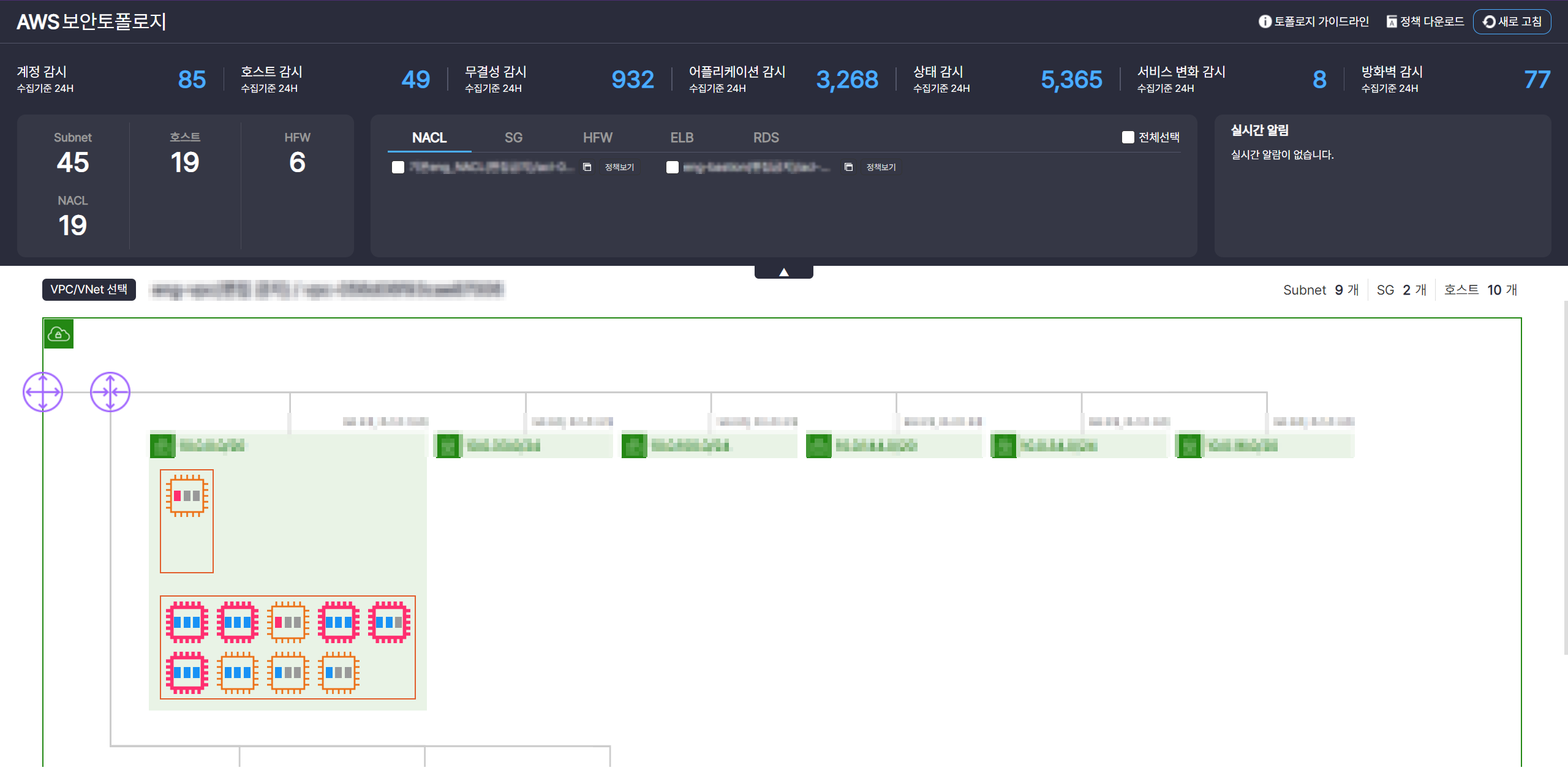Viewport: 1568px width, 773px height.
Task: Check the 전체선택 select-all checkbox
Action: [x=1128, y=137]
